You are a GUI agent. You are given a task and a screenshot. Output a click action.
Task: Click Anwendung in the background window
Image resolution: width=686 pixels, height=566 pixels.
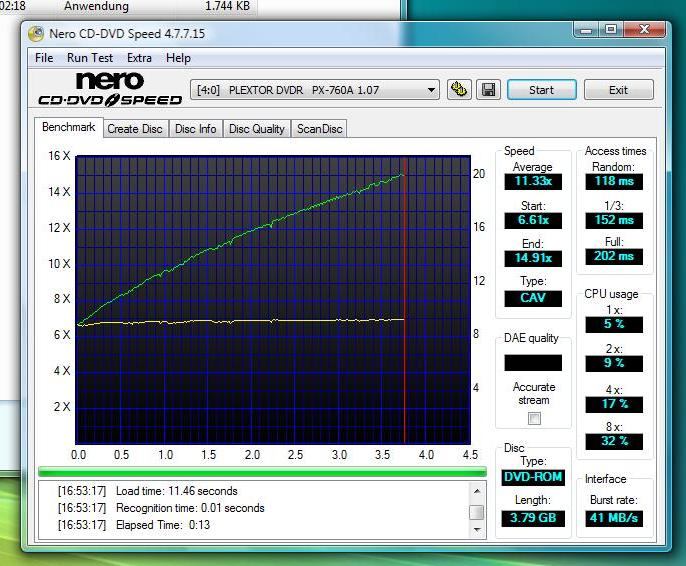click(96, 6)
